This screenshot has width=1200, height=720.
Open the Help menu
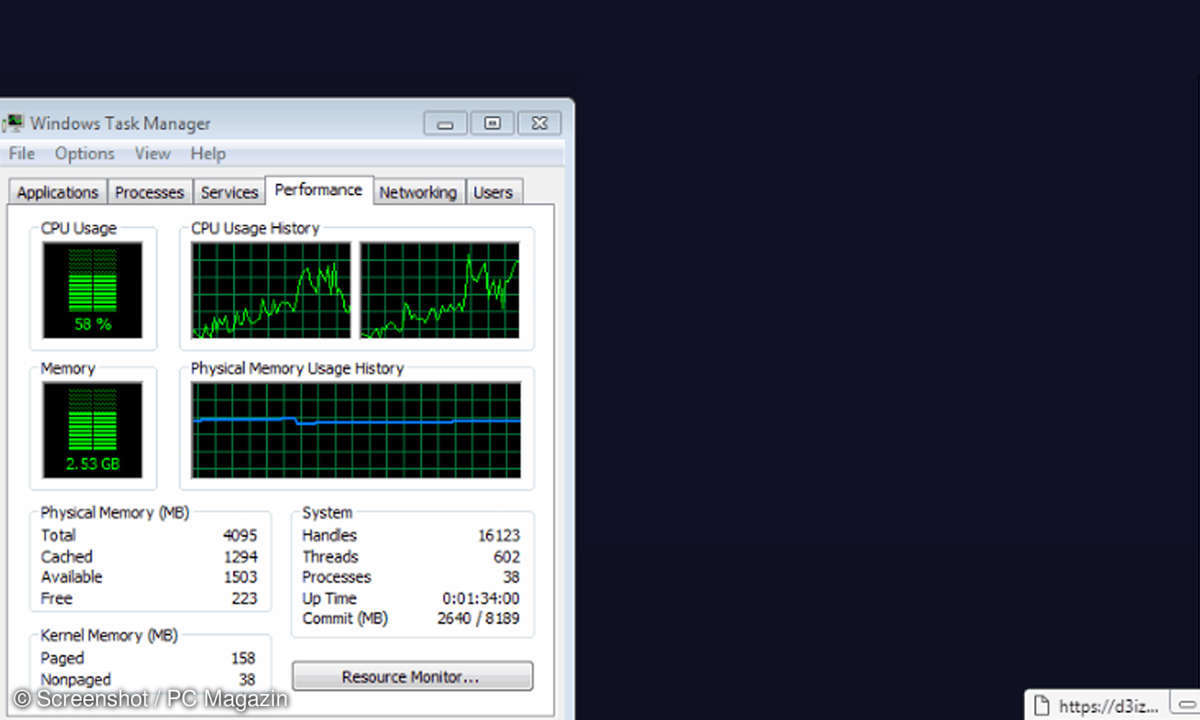click(x=208, y=153)
